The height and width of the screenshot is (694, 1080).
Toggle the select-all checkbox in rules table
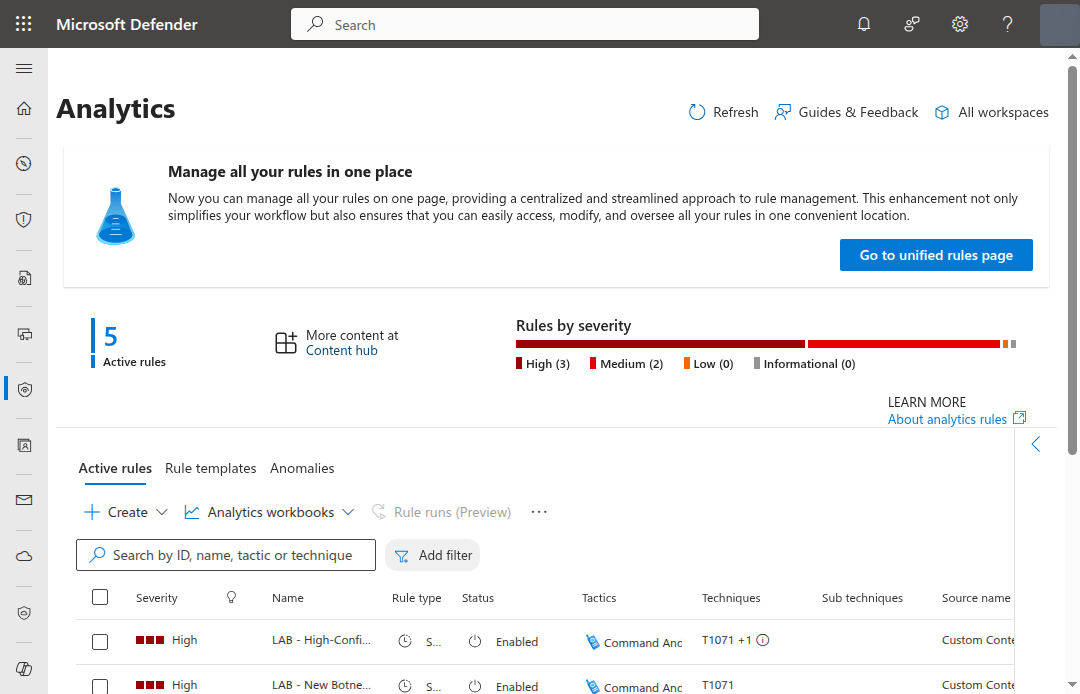click(x=100, y=596)
